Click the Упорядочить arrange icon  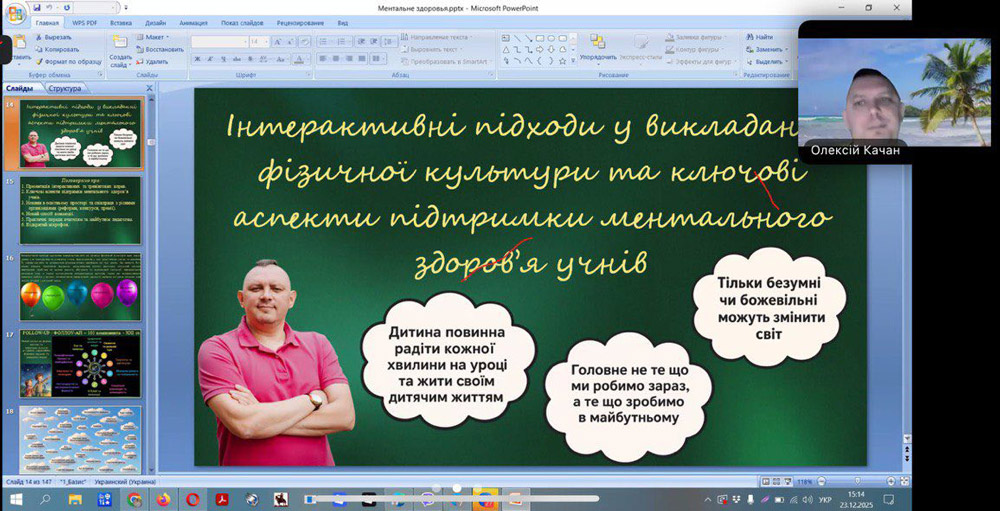[597, 43]
